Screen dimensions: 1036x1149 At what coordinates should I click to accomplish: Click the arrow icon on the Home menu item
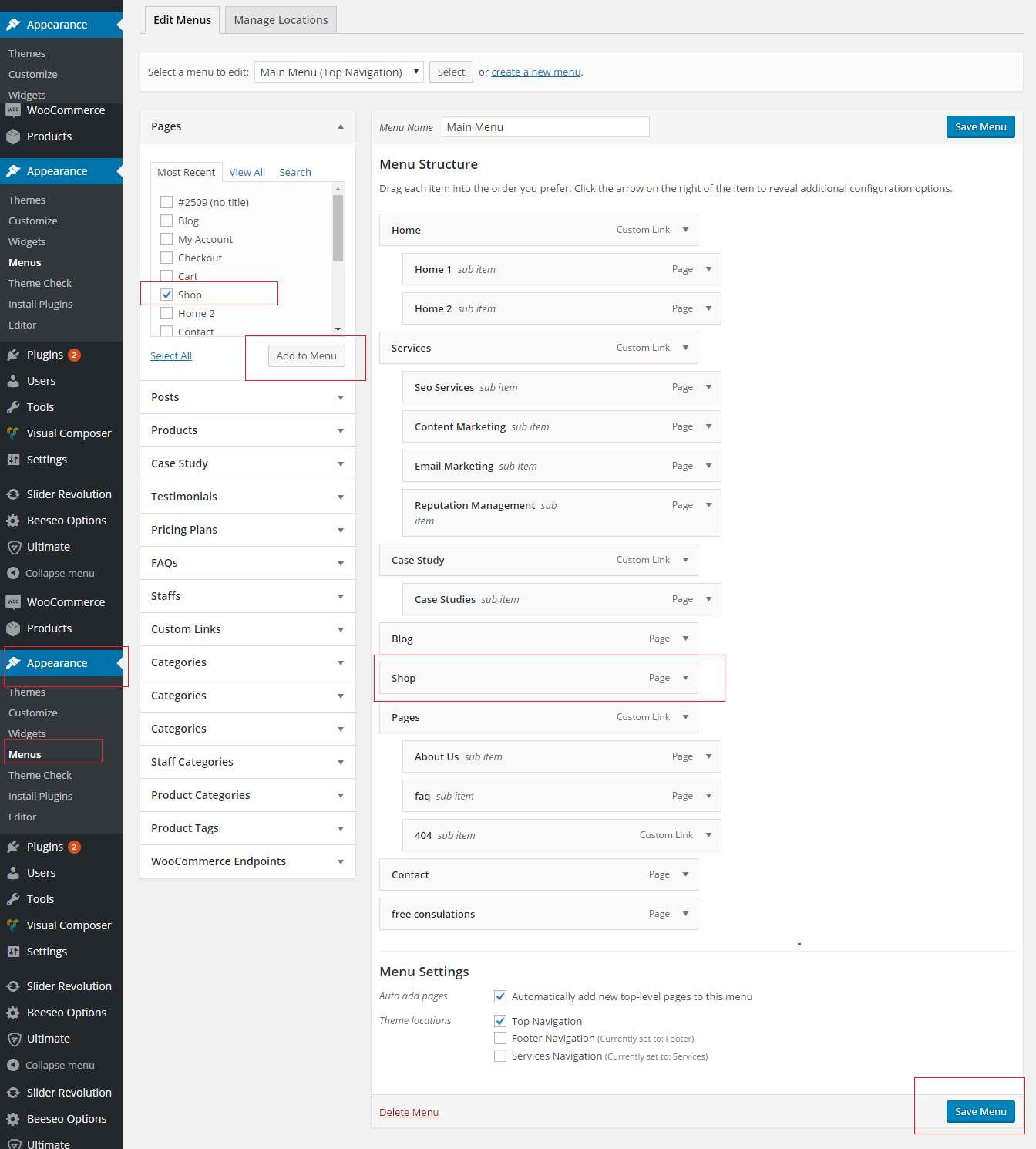coord(685,230)
